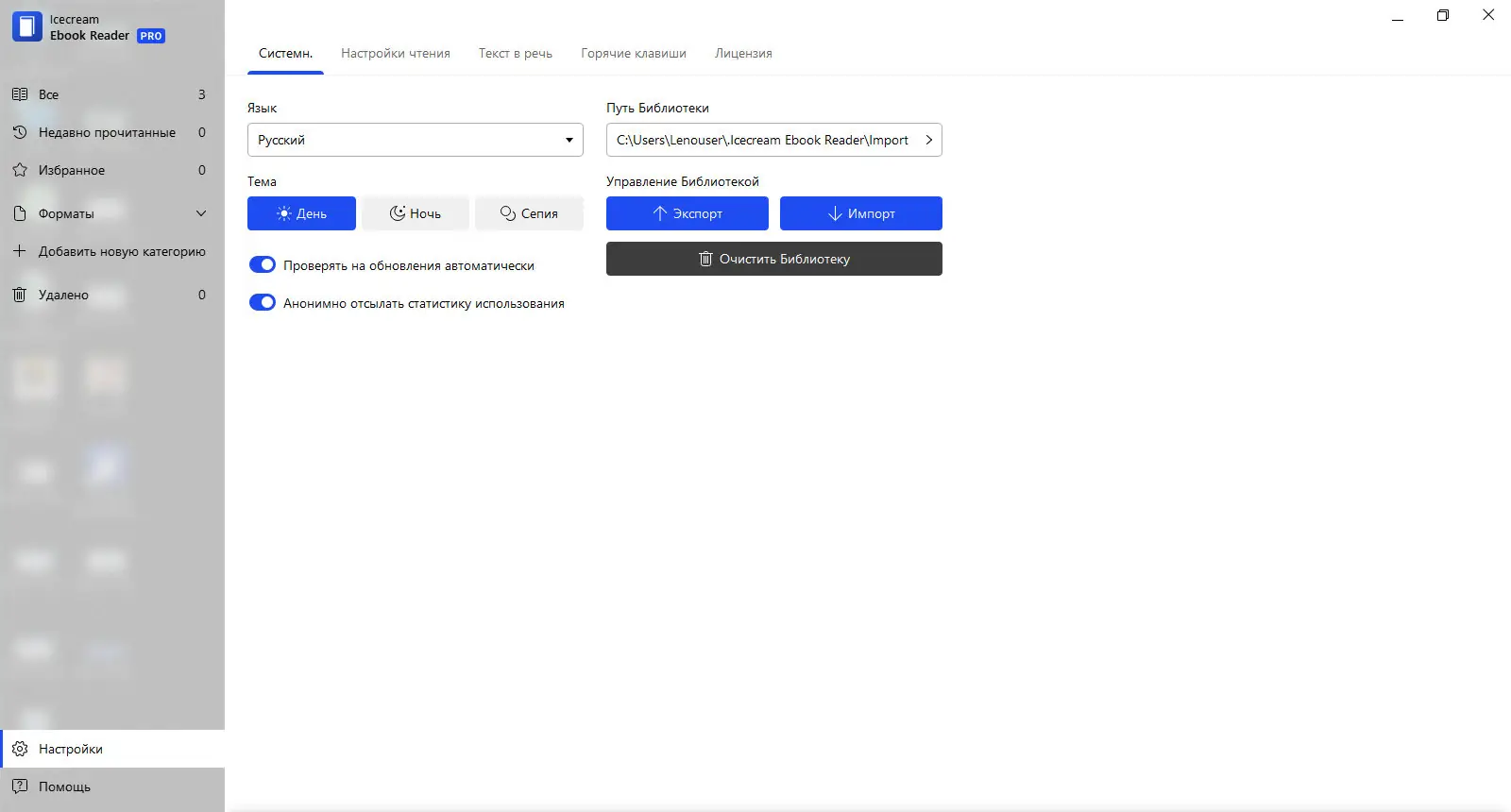Click the clock icon beside Недавно прочитанные
The height and width of the screenshot is (812, 1511).
pyautogui.click(x=19, y=132)
